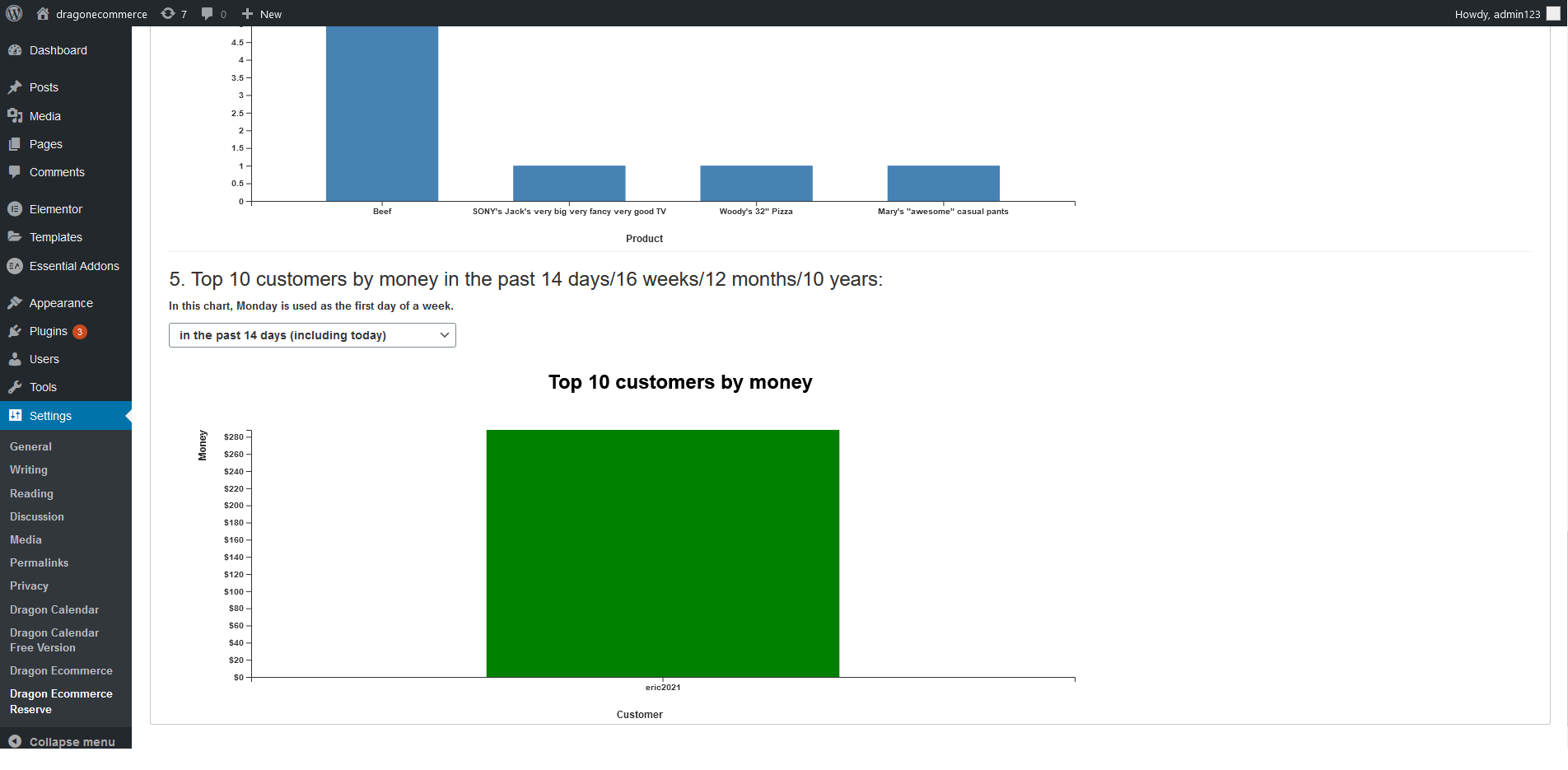Click the Product axis label

pos(644,239)
